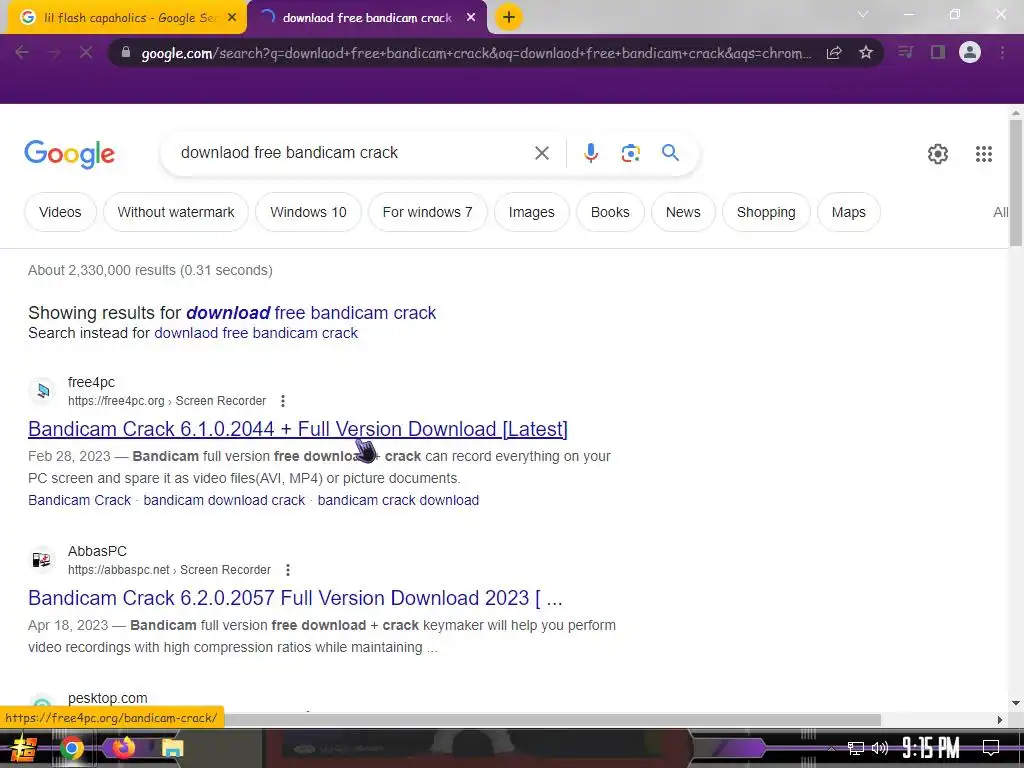Open bandicam crack download sitelink
Screen dimensions: 1024x768
398,500
